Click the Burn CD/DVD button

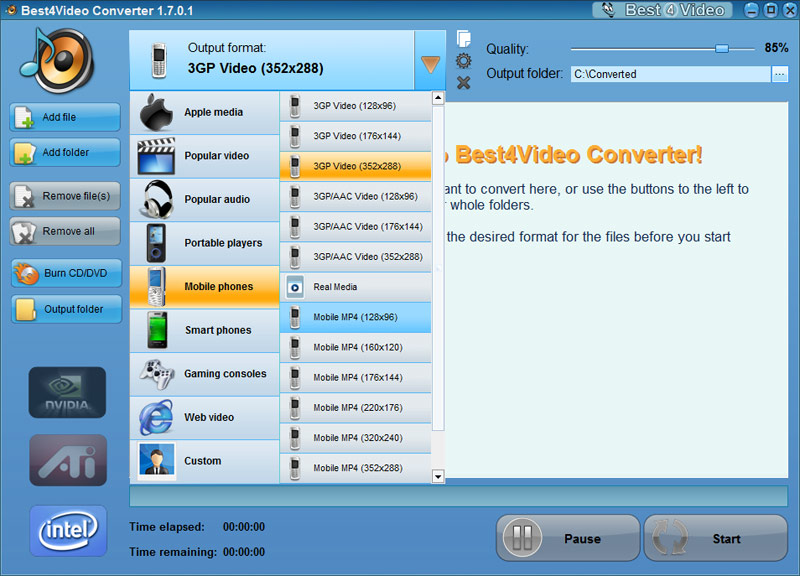pos(66,273)
